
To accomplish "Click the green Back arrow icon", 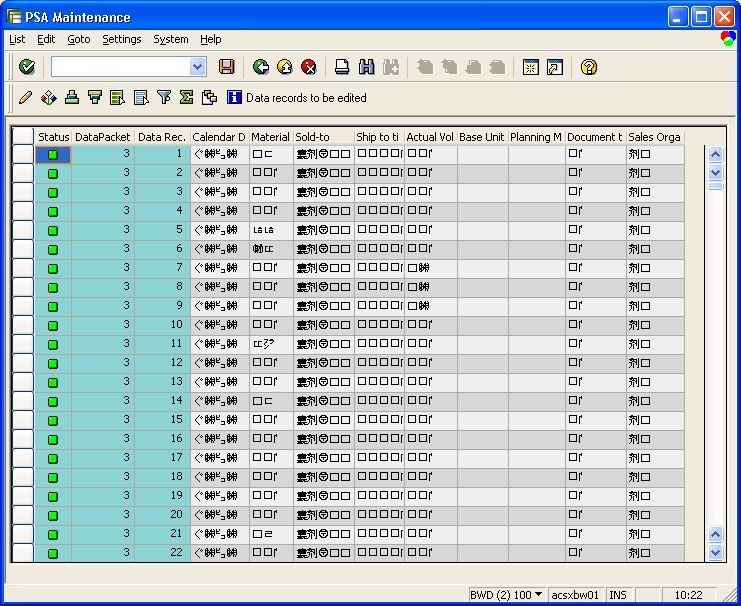I will pos(260,67).
